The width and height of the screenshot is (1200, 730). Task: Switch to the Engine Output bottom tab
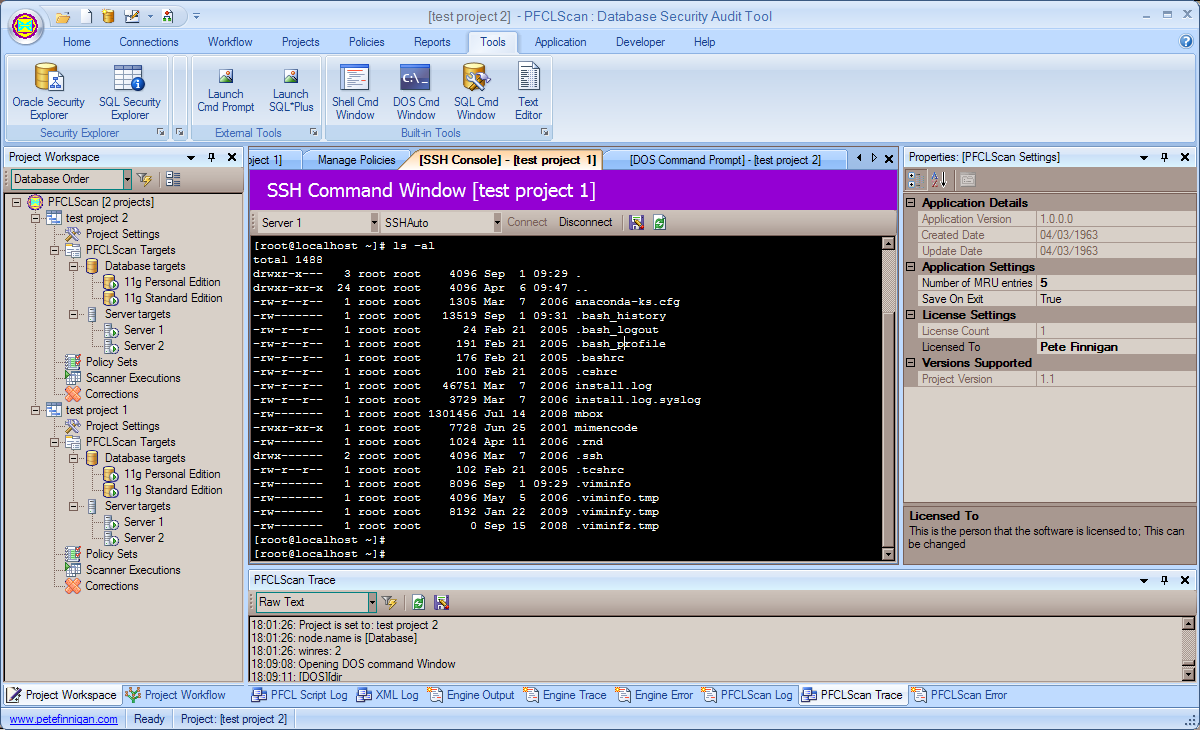coord(470,695)
